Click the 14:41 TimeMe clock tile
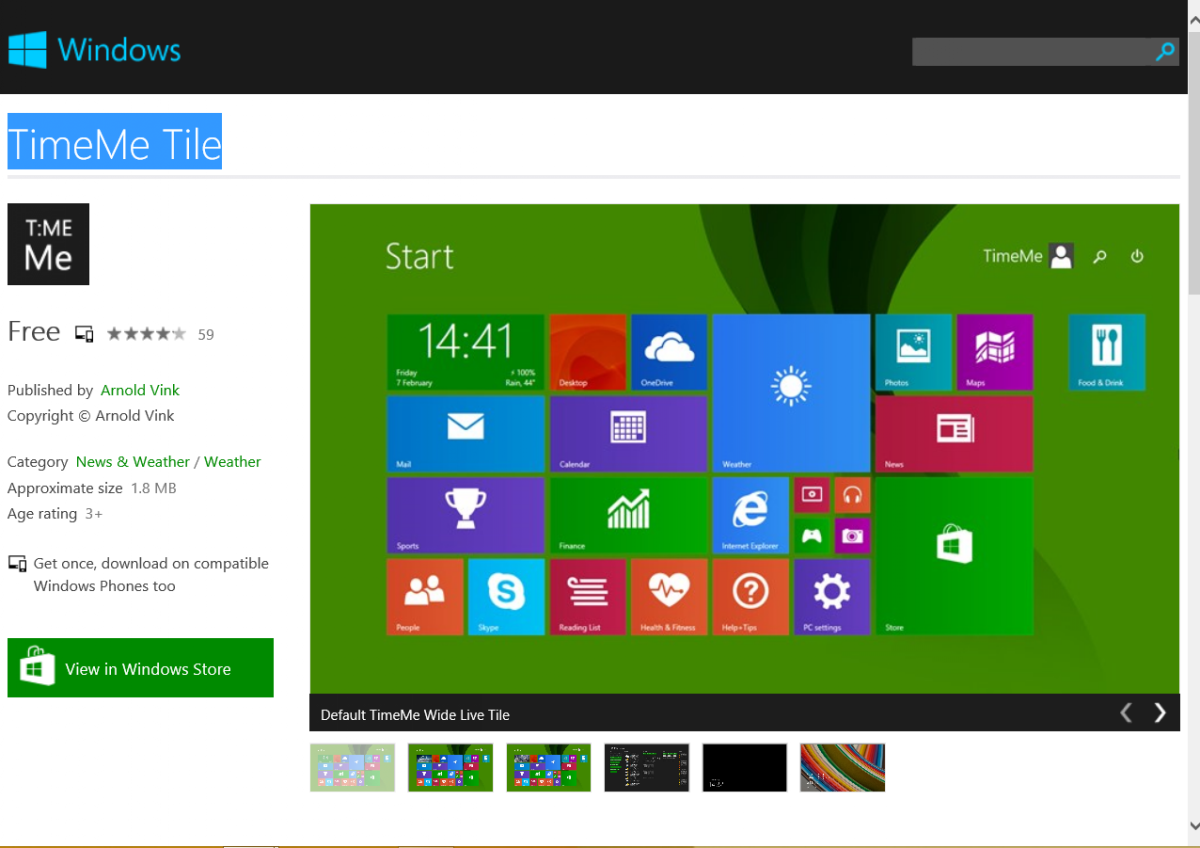This screenshot has width=1200, height=848. coord(466,352)
